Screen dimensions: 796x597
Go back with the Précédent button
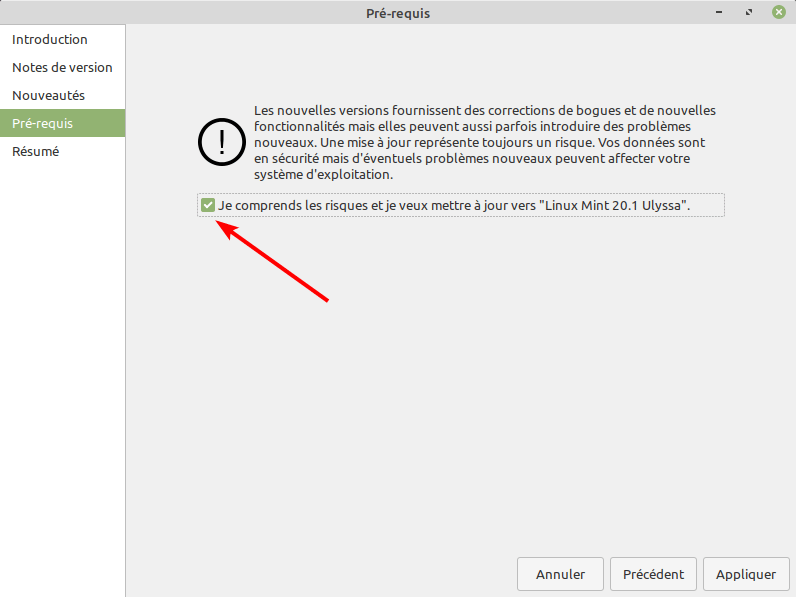(x=653, y=574)
